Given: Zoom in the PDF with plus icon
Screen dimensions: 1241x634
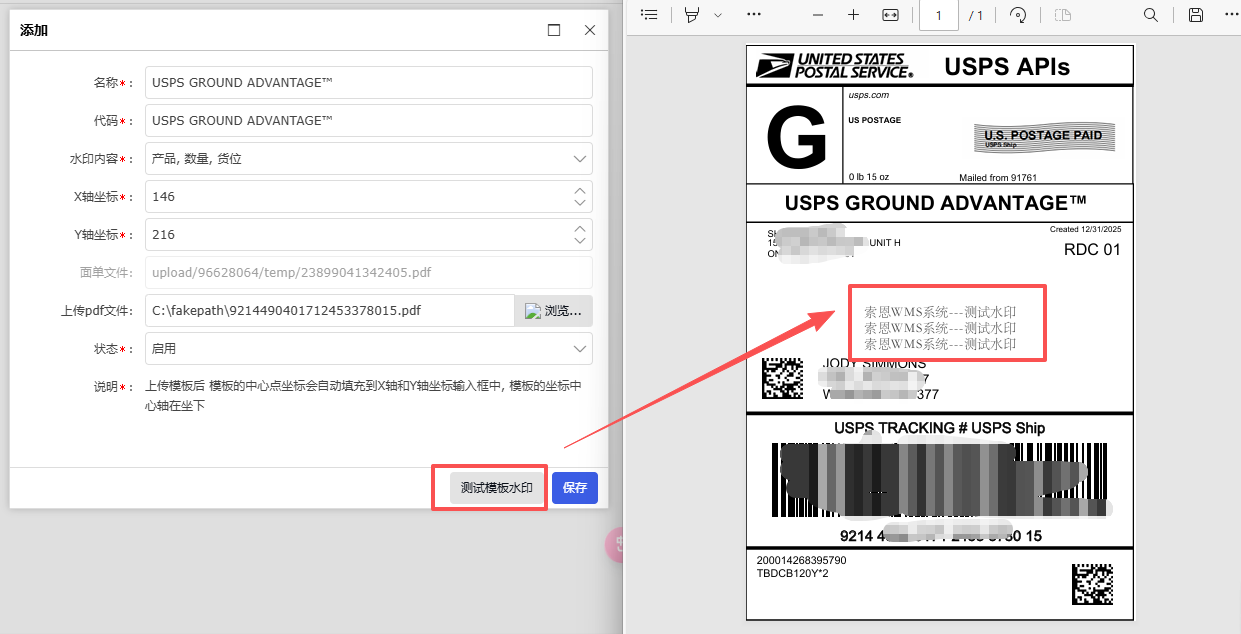Looking at the screenshot, I should pyautogui.click(x=853, y=15).
